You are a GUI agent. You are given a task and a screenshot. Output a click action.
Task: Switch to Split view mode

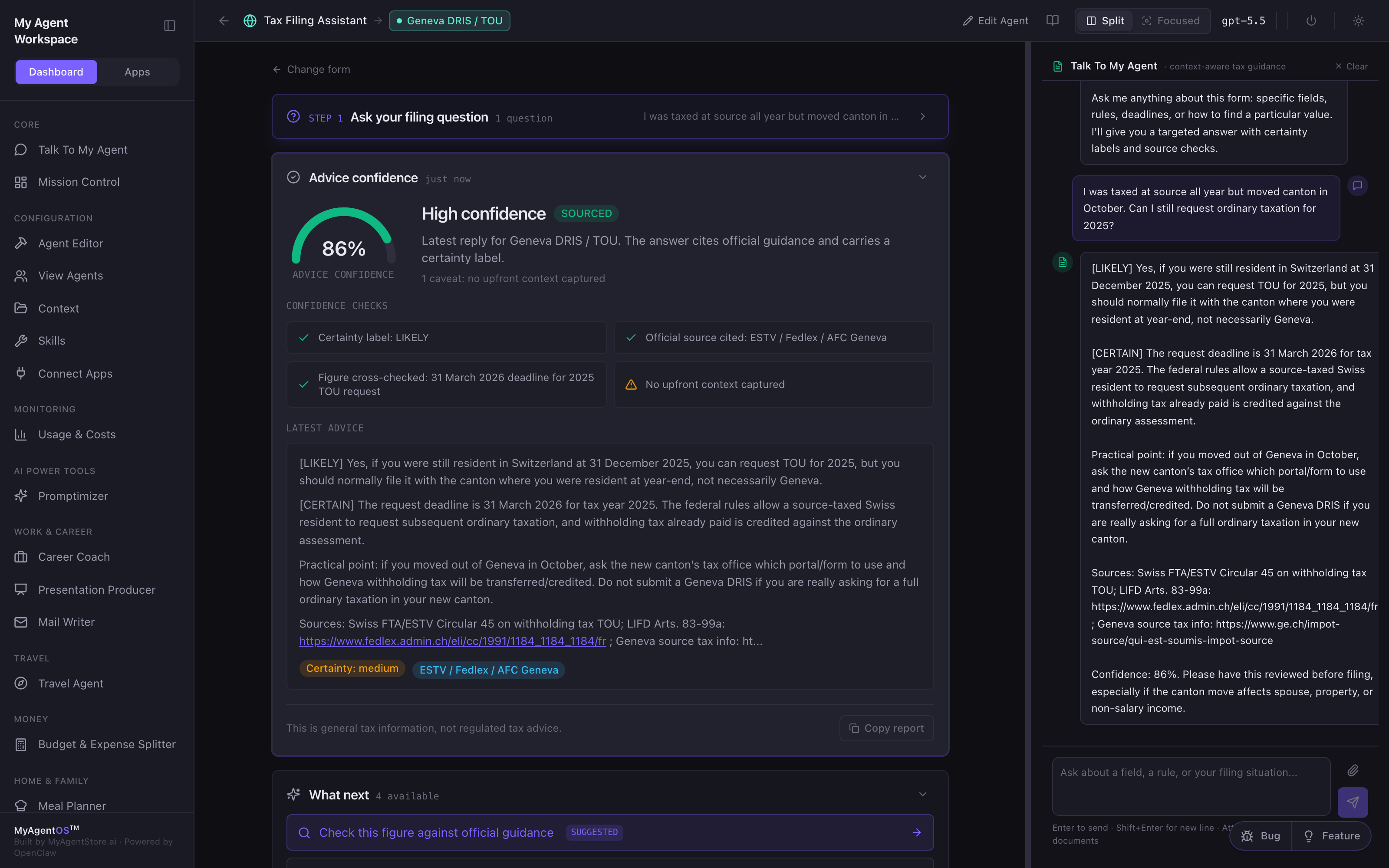tap(1104, 21)
